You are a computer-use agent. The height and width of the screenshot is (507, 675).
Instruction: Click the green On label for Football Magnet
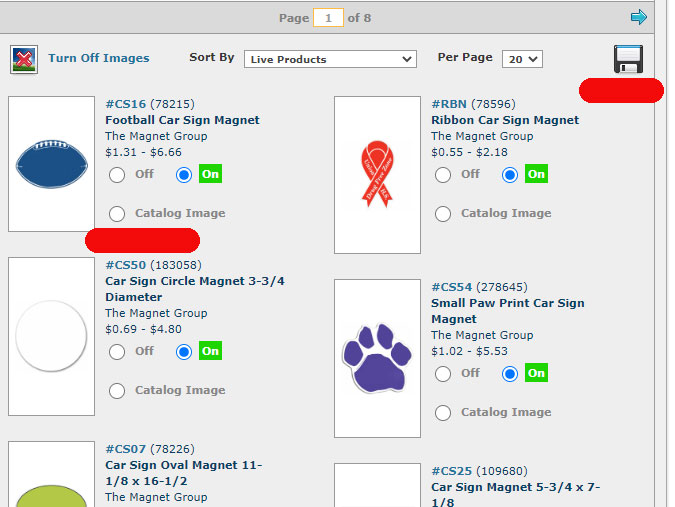click(x=211, y=174)
